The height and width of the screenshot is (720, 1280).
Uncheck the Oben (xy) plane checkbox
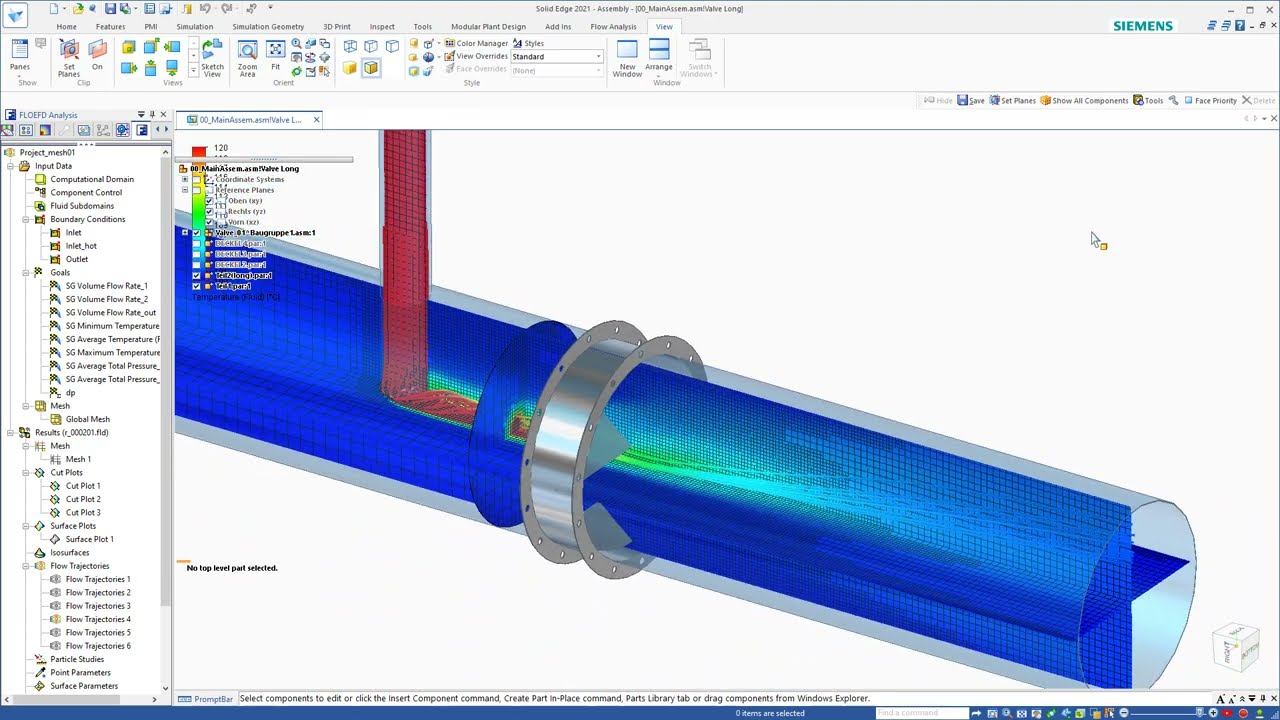point(209,201)
